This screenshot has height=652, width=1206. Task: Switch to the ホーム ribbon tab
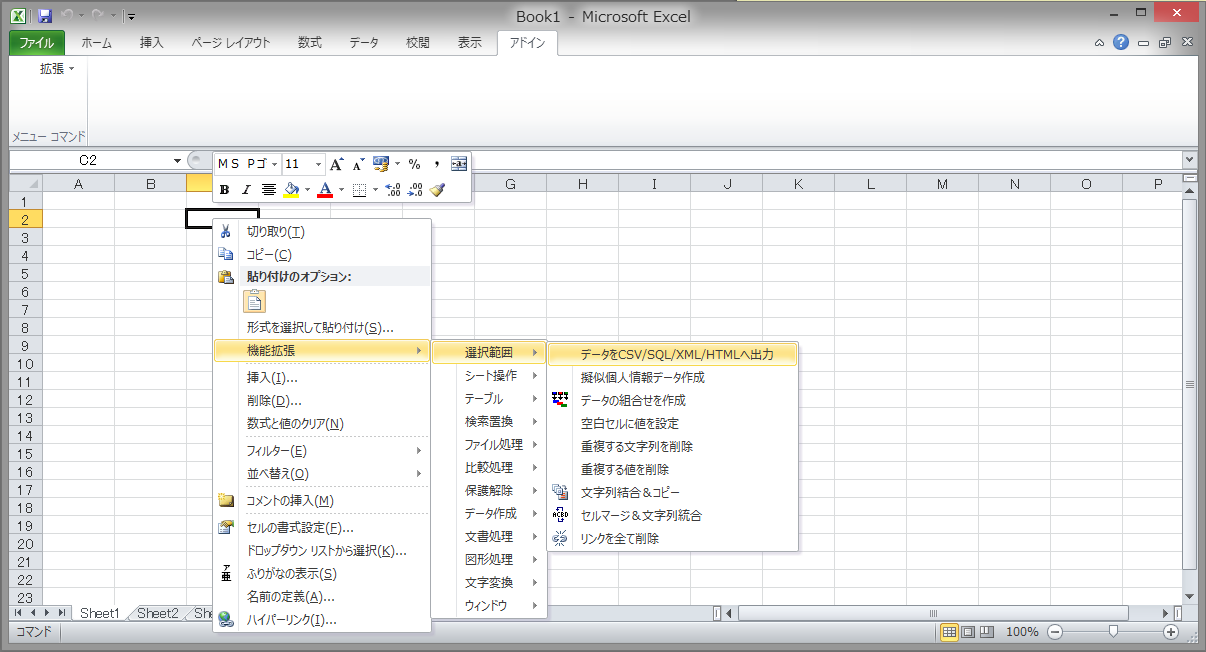click(x=96, y=43)
